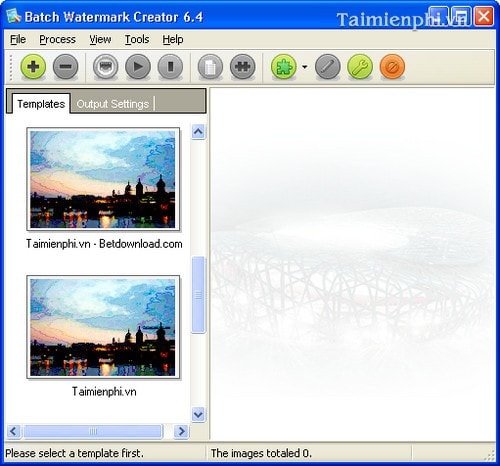Expand the dropdown arrow beside green puzzle
The height and width of the screenshot is (466, 500).
[304, 67]
